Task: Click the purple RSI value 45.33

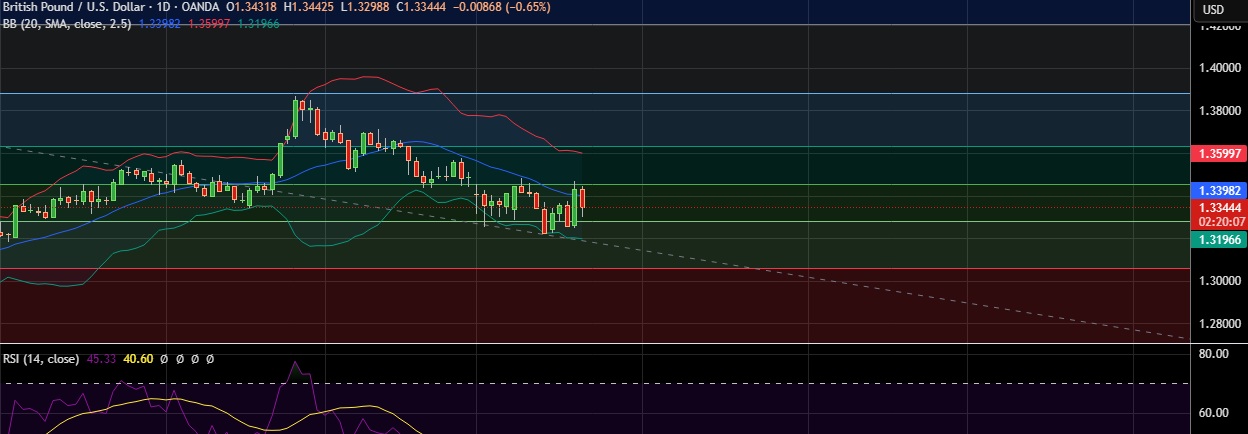Action: pos(102,358)
